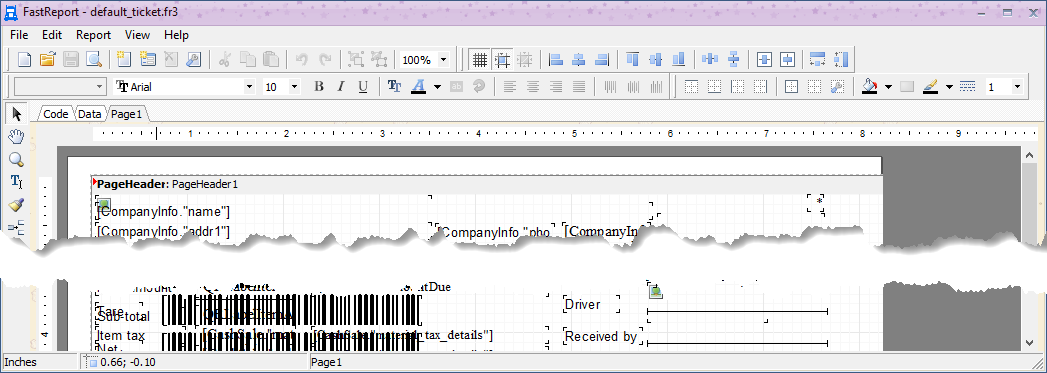Select the Copy Format brush tool

click(x=16, y=205)
